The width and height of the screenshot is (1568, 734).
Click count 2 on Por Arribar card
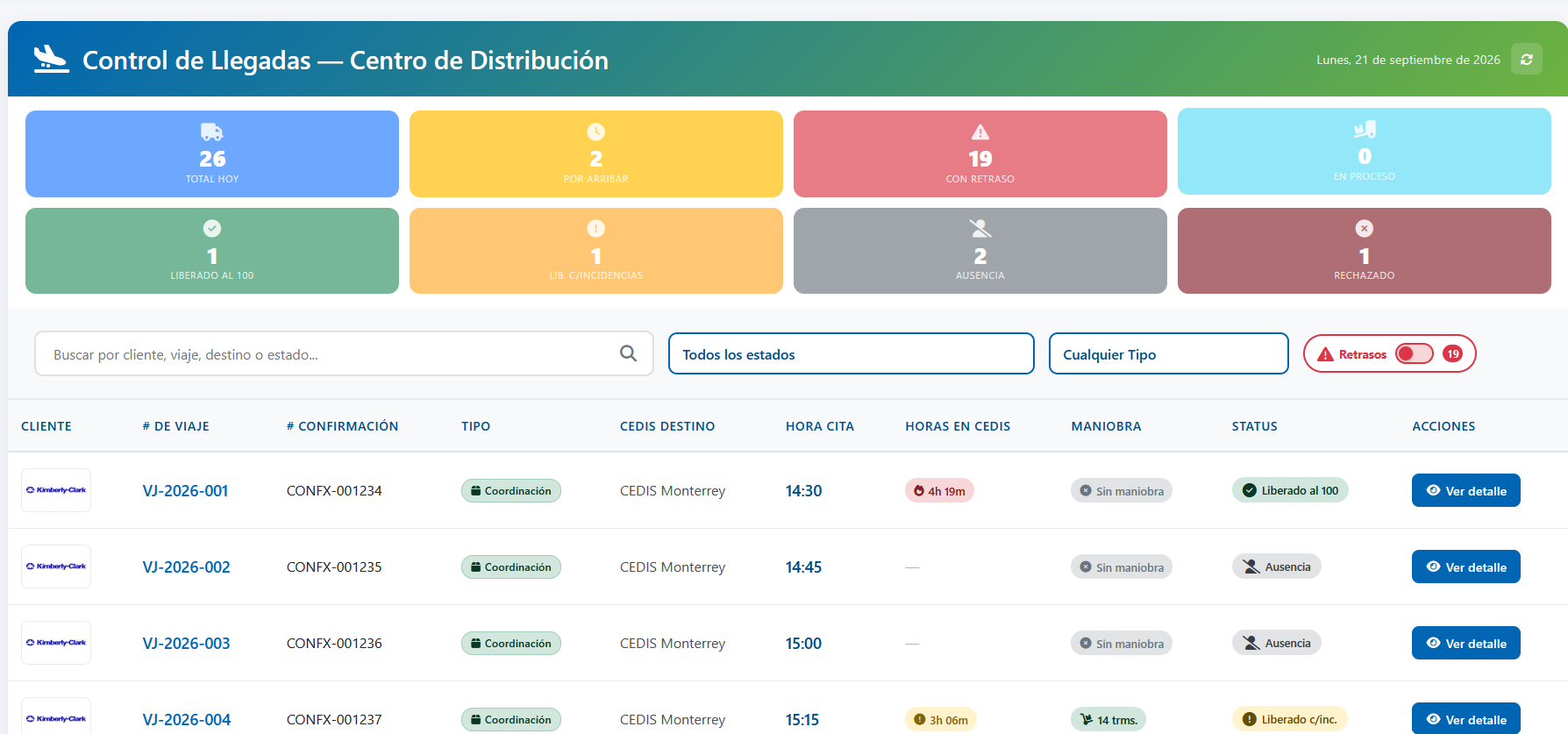[x=596, y=159]
